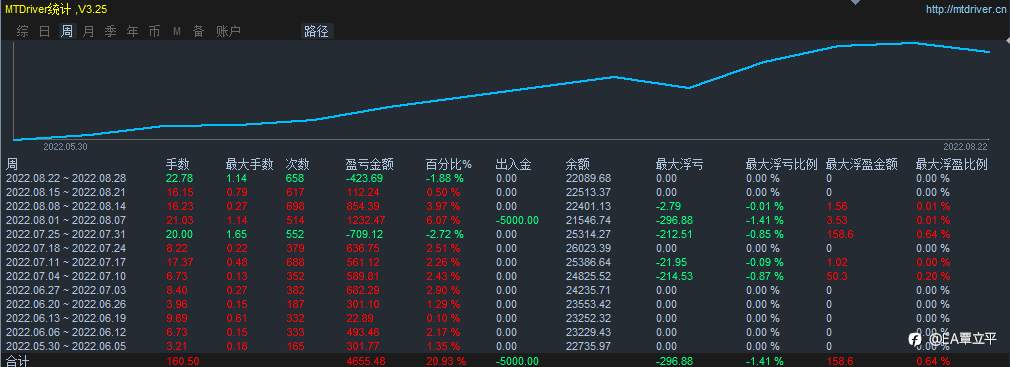The height and width of the screenshot is (367, 1010).
Task: Click profit value 1232.47
Action: [x=367, y=220]
